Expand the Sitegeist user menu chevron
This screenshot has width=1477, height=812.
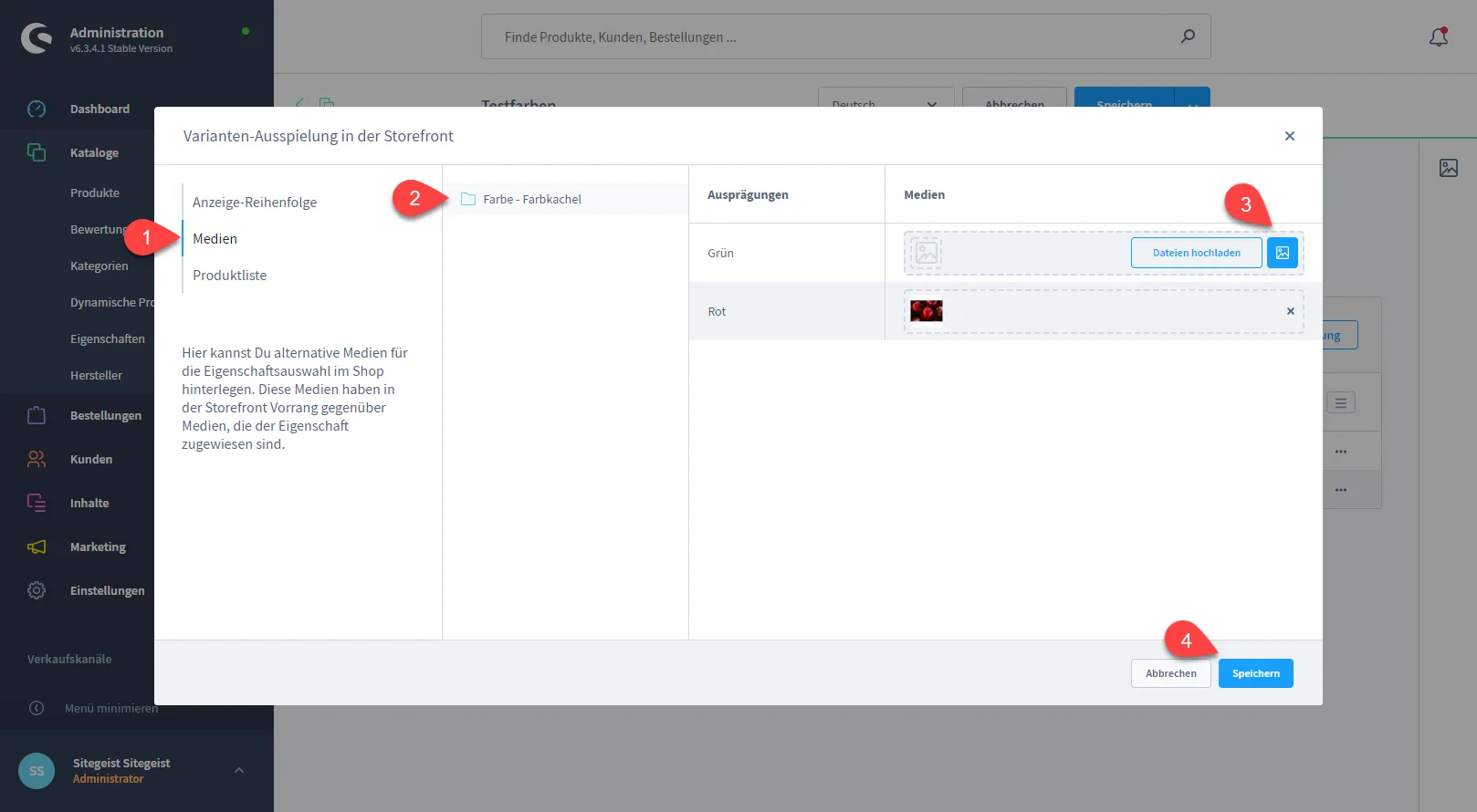(239, 770)
